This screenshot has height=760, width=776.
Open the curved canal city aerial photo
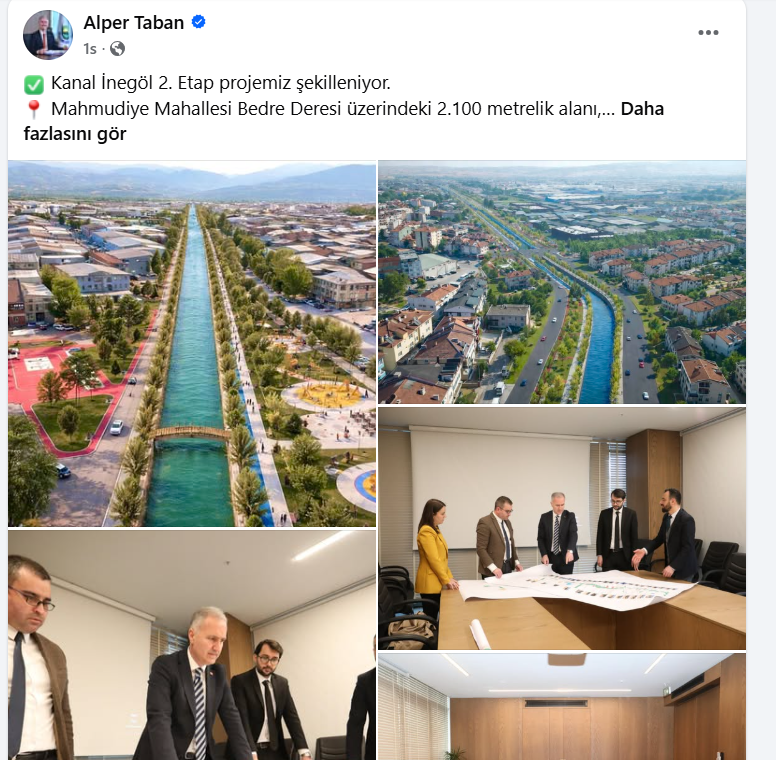[562, 282]
